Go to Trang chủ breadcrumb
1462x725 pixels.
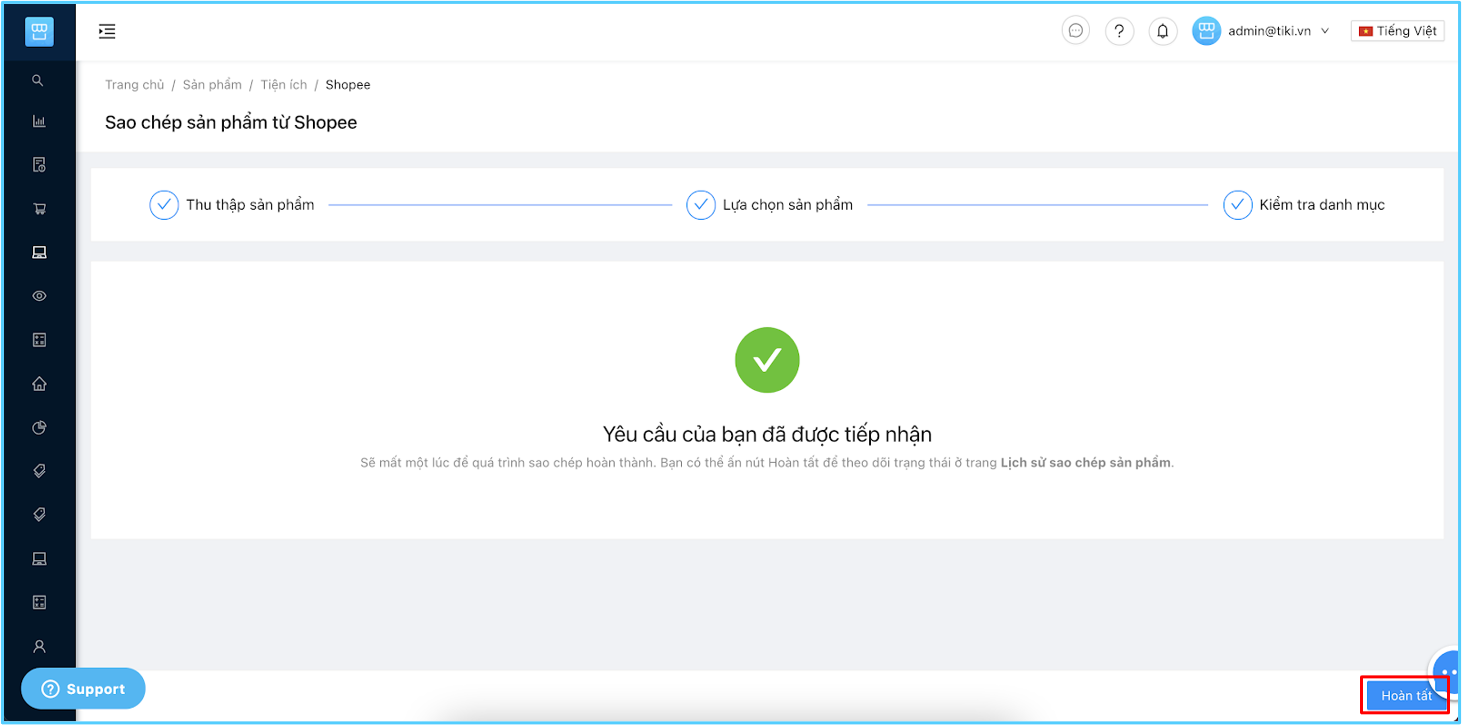pos(134,85)
